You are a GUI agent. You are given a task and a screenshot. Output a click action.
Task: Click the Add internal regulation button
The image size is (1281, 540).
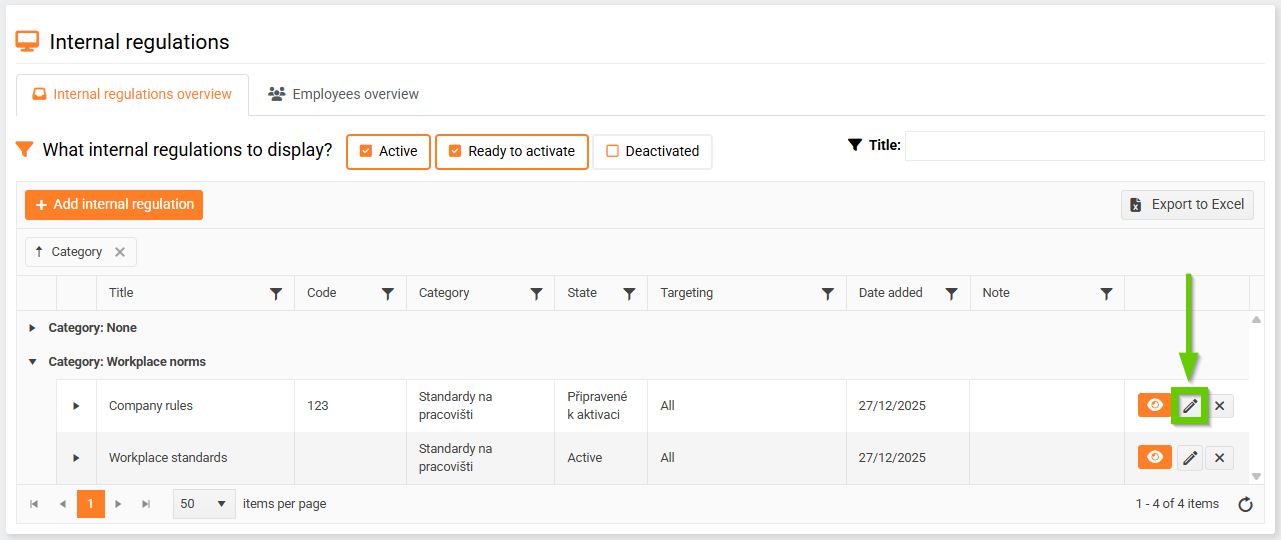pyautogui.click(x=114, y=205)
